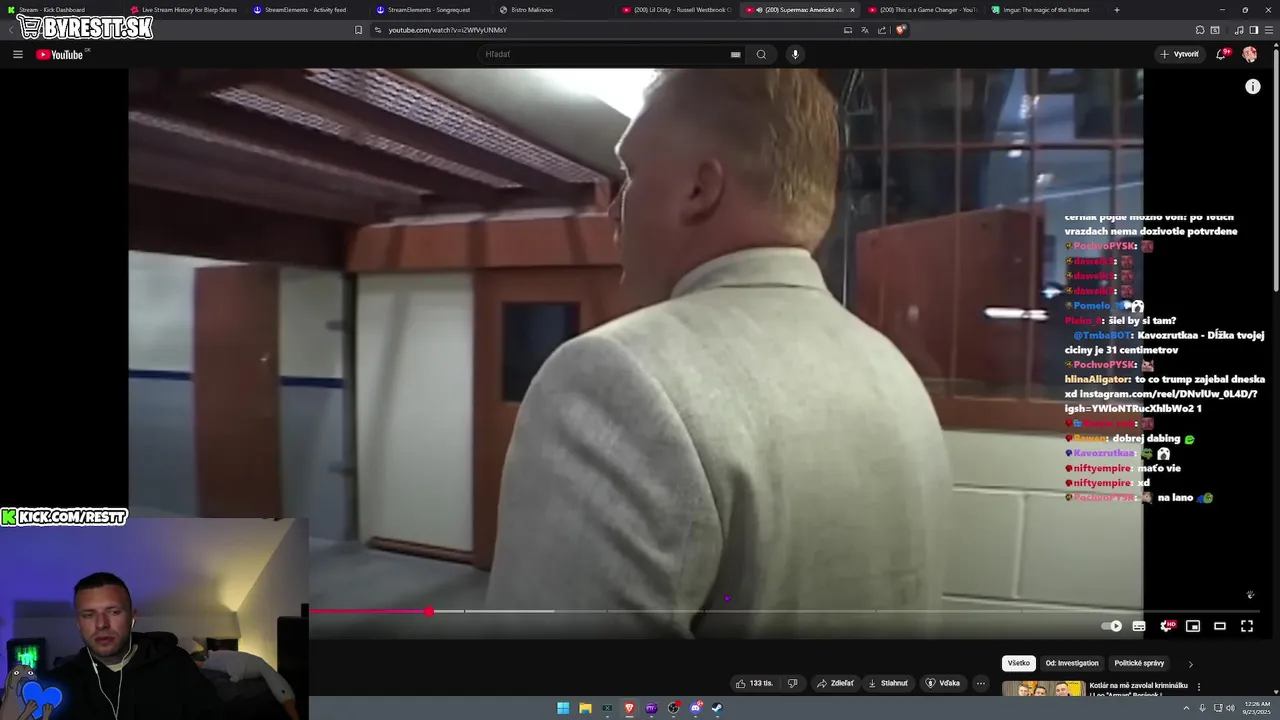
Task: Open options menu for Kotlár video suggestion
Action: (1199, 687)
